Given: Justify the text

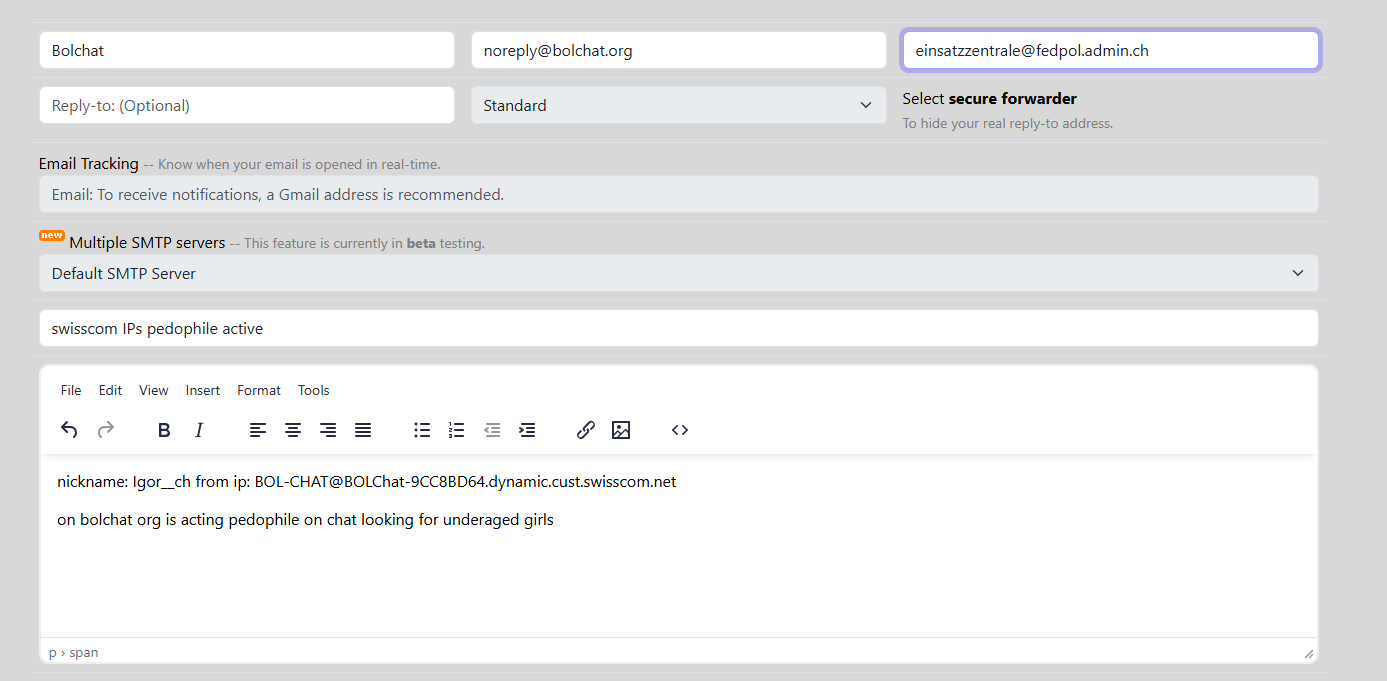Looking at the screenshot, I should pos(363,430).
